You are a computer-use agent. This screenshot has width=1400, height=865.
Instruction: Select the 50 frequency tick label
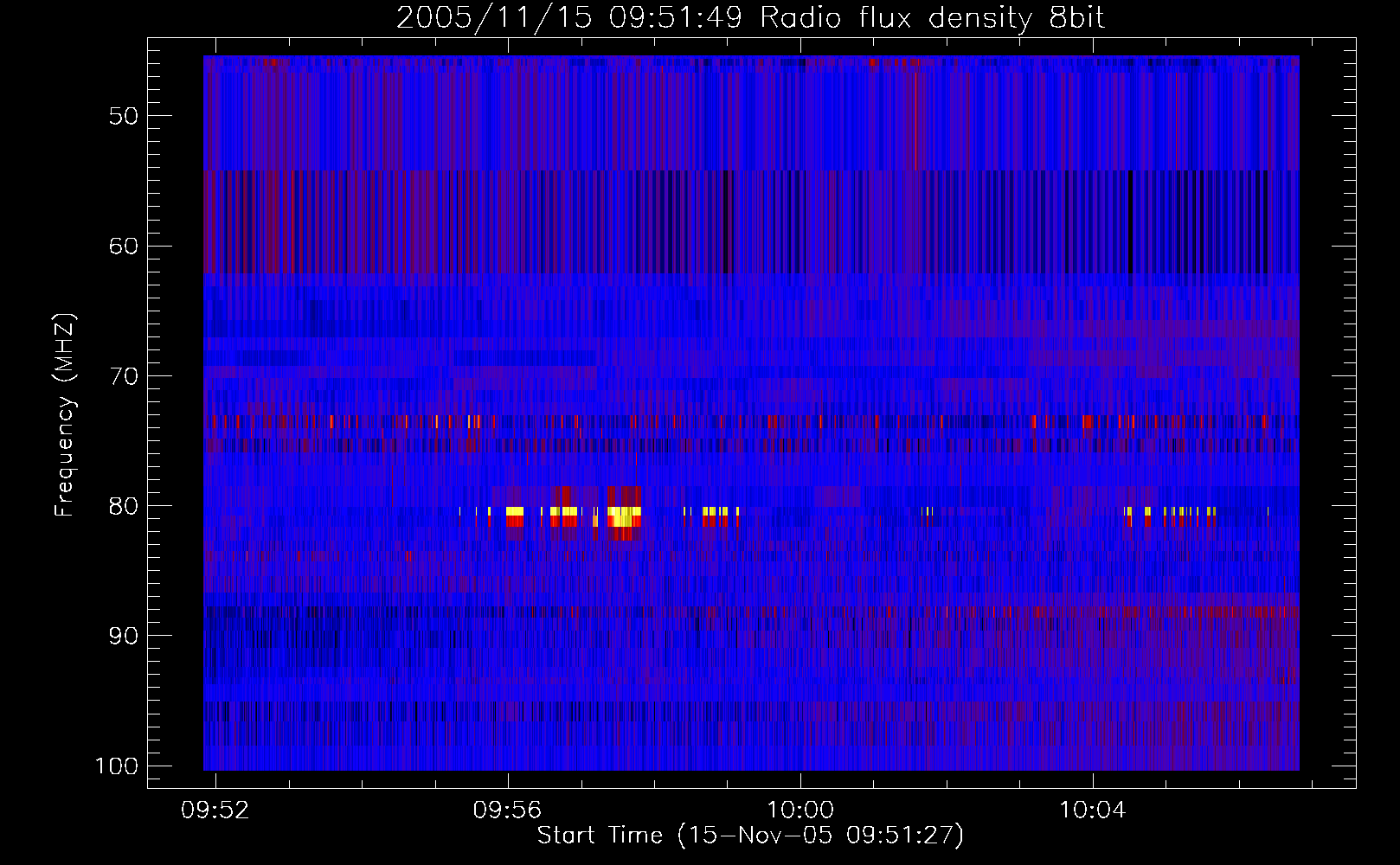point(124,116)
